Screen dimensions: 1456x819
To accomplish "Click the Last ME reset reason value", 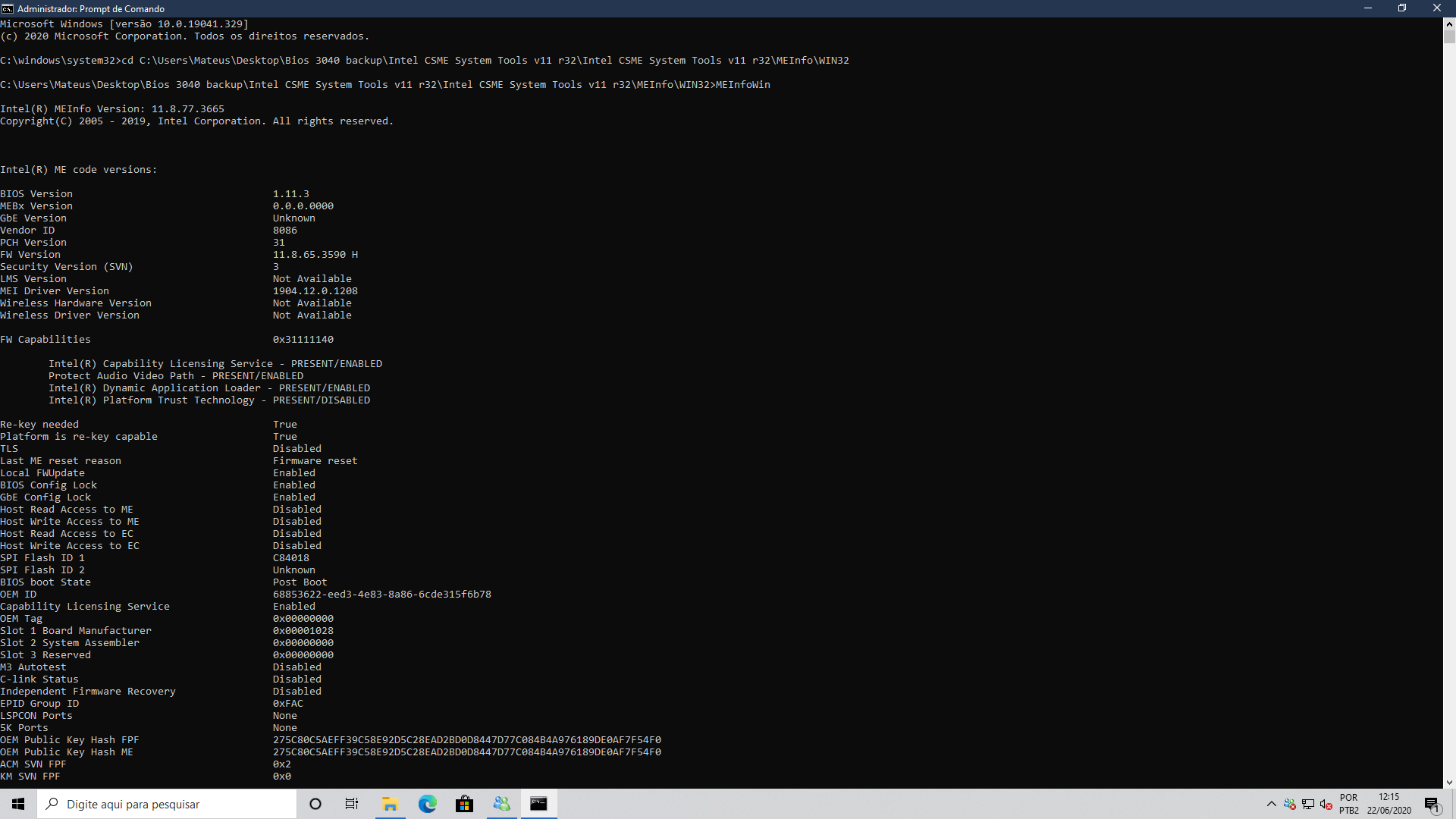I will (x=315, y=461).
